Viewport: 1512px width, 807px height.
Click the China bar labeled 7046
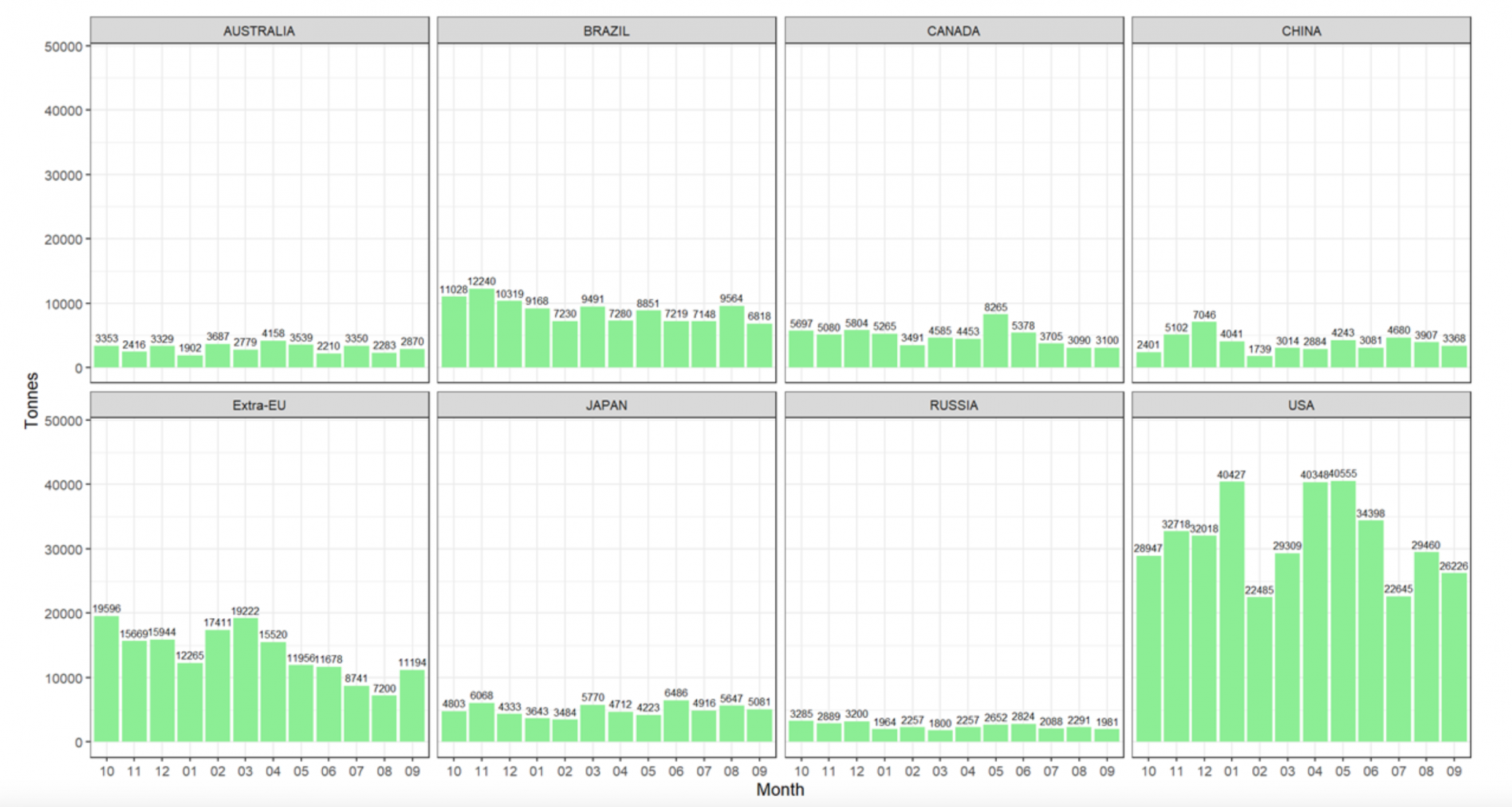1204,345
